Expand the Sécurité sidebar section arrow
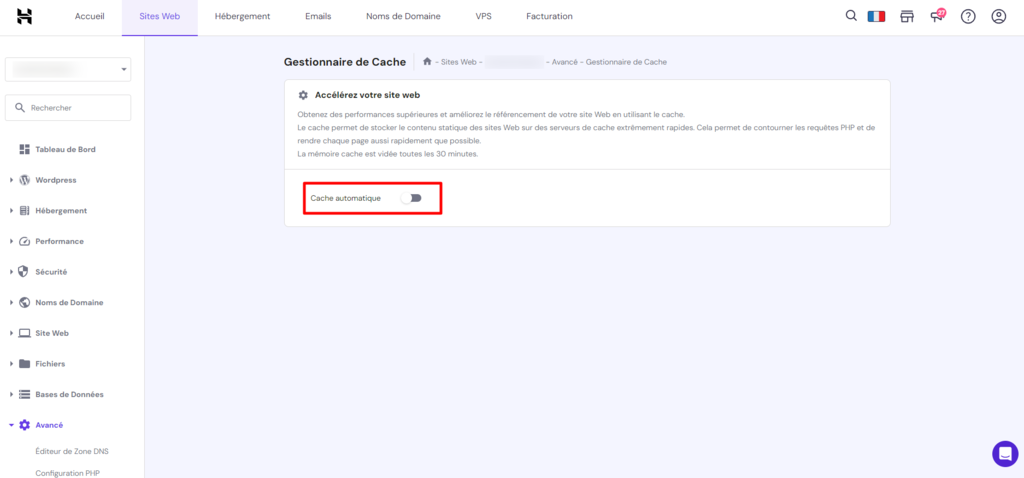Image resolution: width=1024 pixels, height=478 pixels. pyautogui.click(x=12, y=272)
